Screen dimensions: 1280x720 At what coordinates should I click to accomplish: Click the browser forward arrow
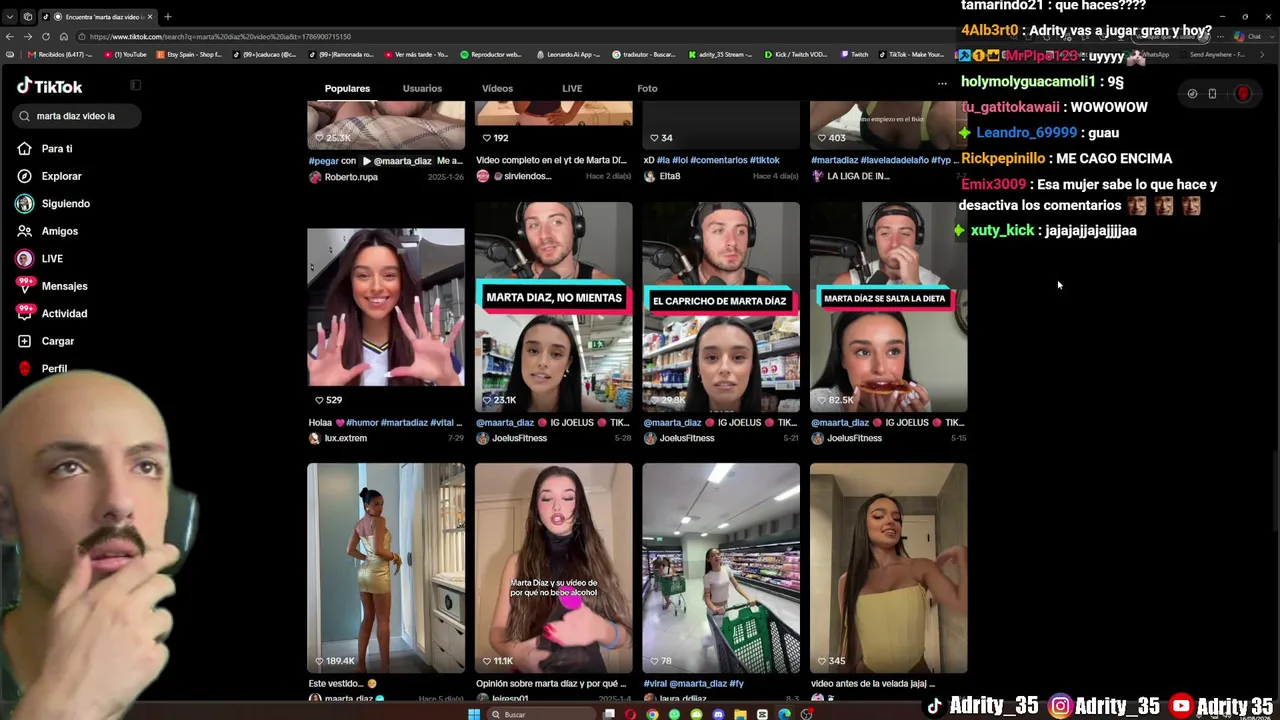28,37
